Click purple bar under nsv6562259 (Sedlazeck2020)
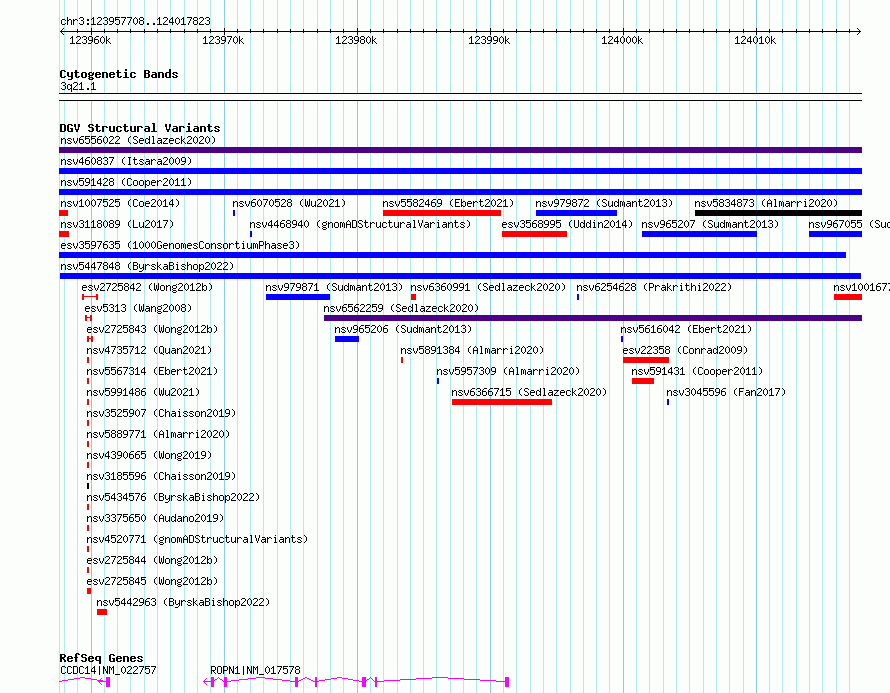 [593, 318]
